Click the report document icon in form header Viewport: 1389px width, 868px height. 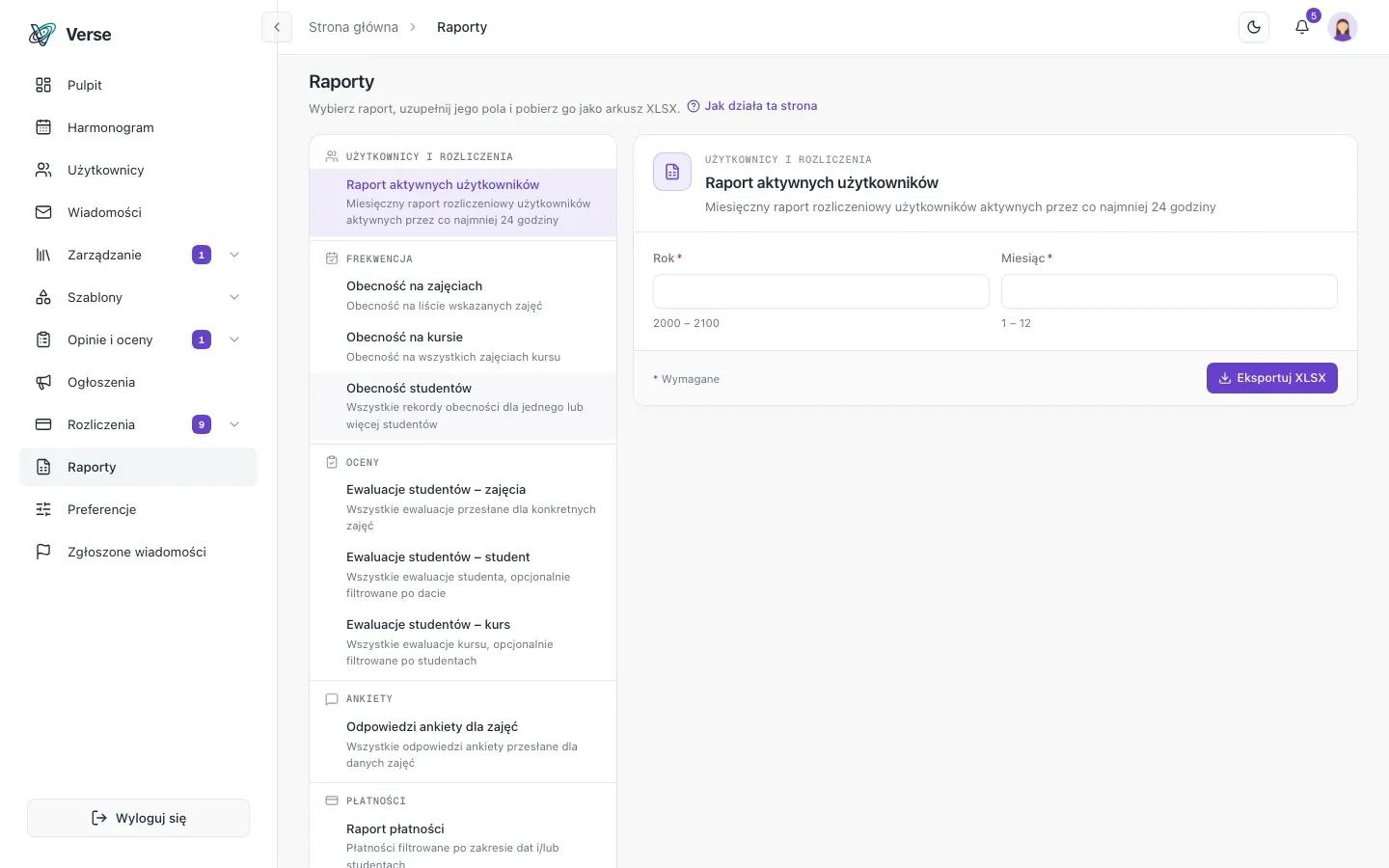coord(672,172)
